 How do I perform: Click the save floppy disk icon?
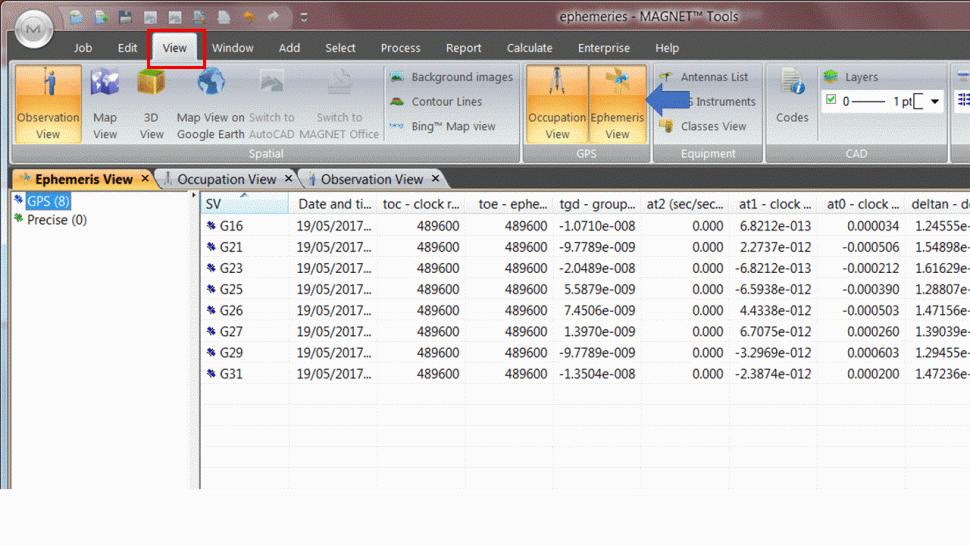(126, 17)
